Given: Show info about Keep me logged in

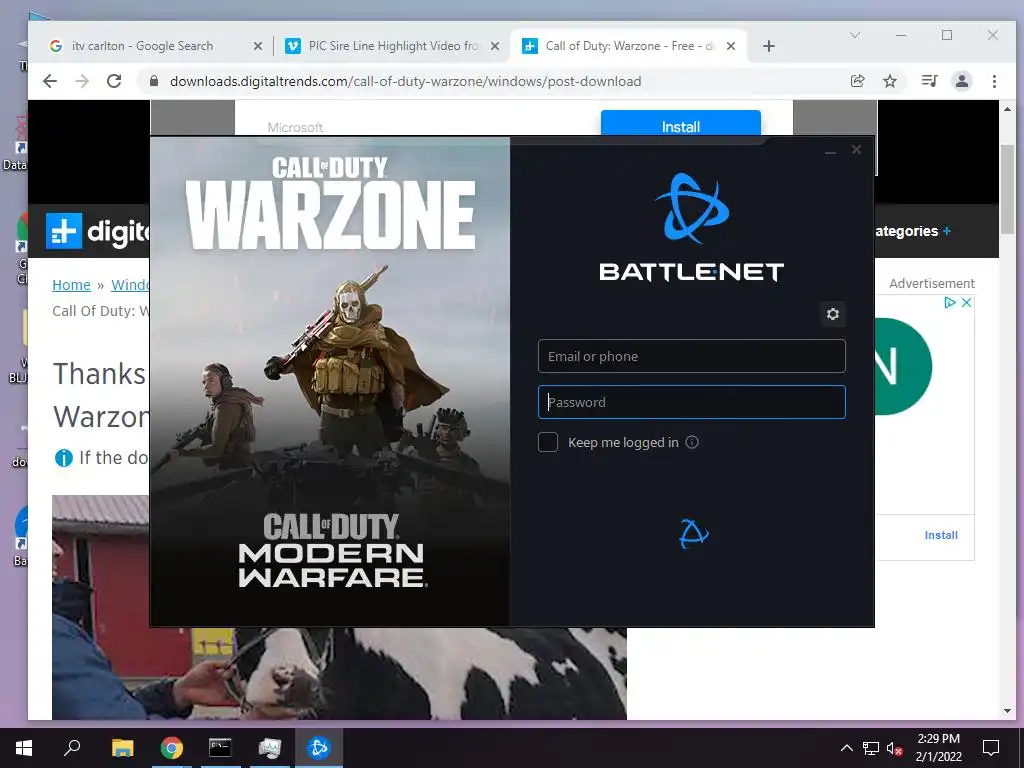Looking at the screenshot, I should tap(692, 442).
